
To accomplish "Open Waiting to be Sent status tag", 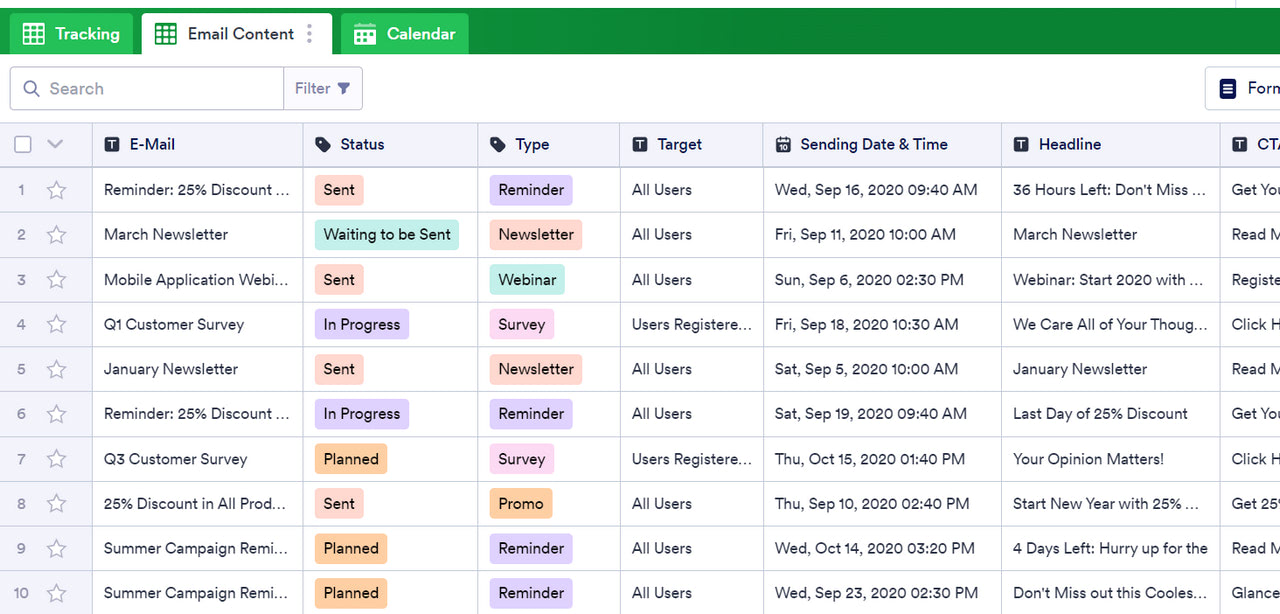I will pos(387,235).
